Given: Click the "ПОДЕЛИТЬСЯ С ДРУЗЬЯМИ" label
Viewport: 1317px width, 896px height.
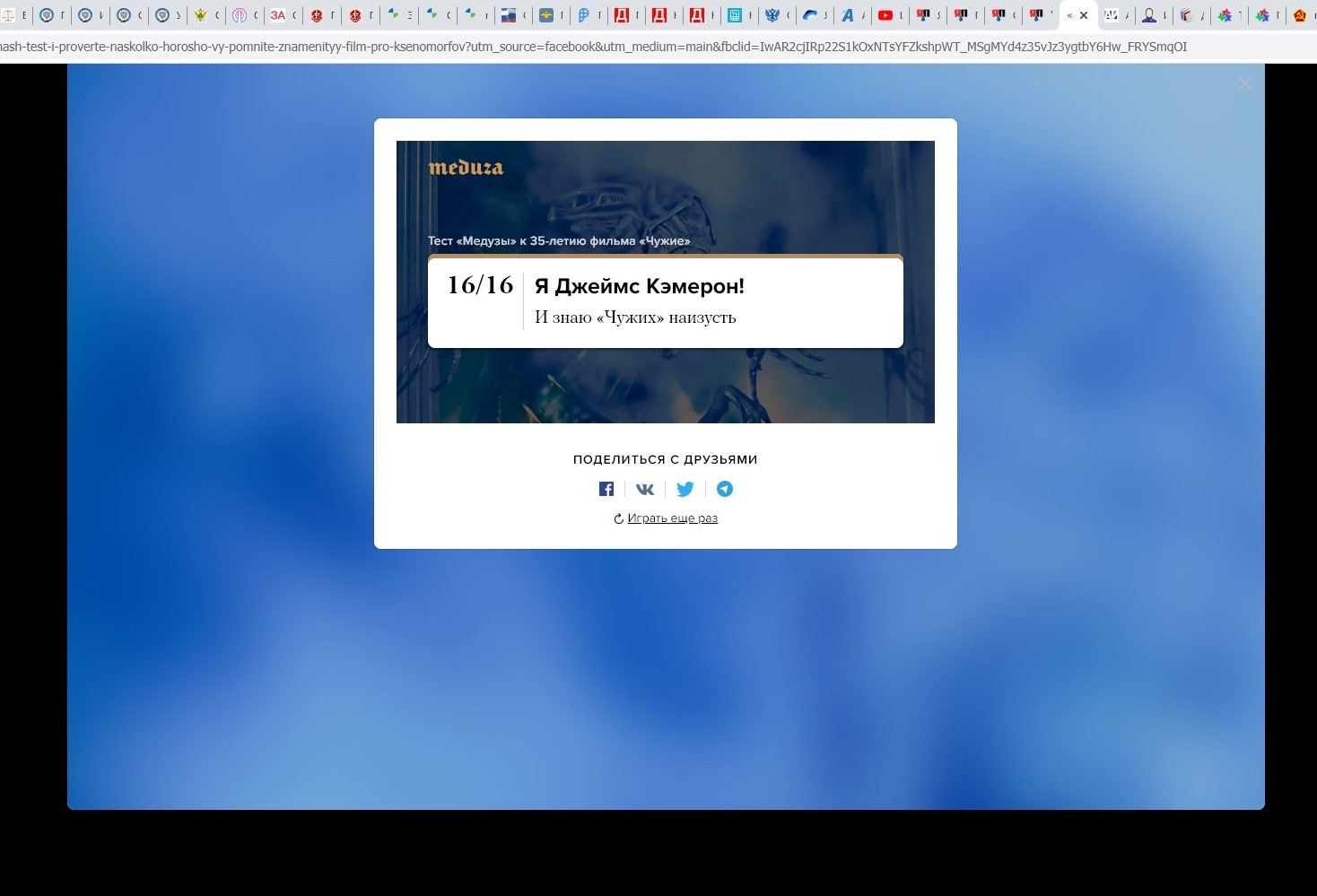Looking at the screenshot, I should pos(666,459).
